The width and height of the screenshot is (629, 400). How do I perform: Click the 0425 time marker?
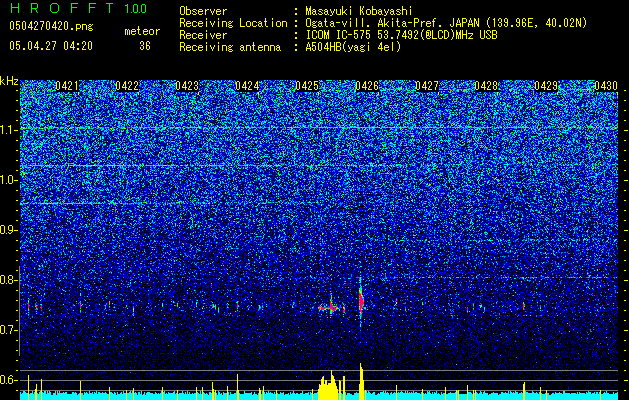(x=307, y=86)
